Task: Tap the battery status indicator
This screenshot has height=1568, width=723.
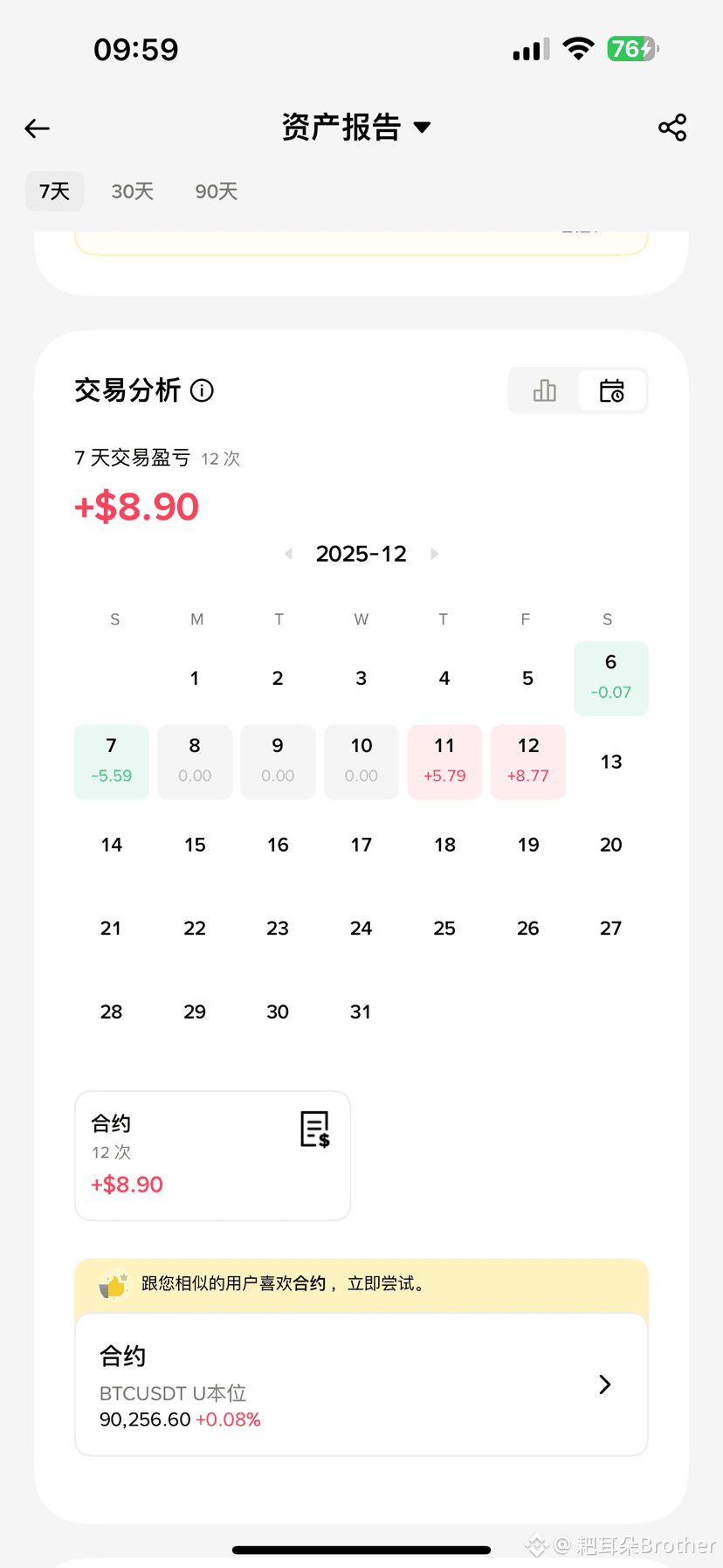Action: click(632, 49)
